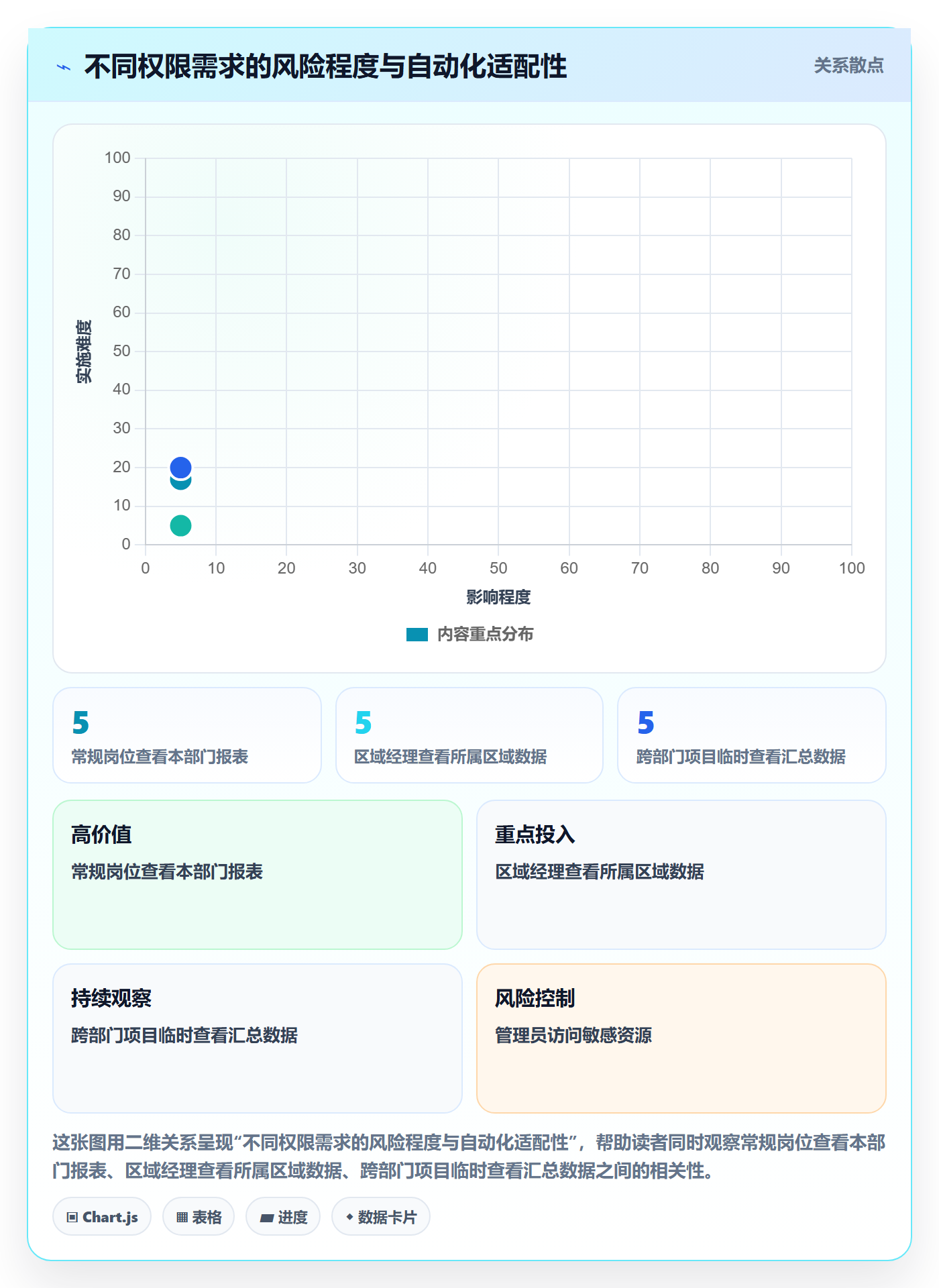Click the 实施难度 y-axis title
Image resolution: width=939 pixels, height=1288 pixels.
tap(84, 352)
